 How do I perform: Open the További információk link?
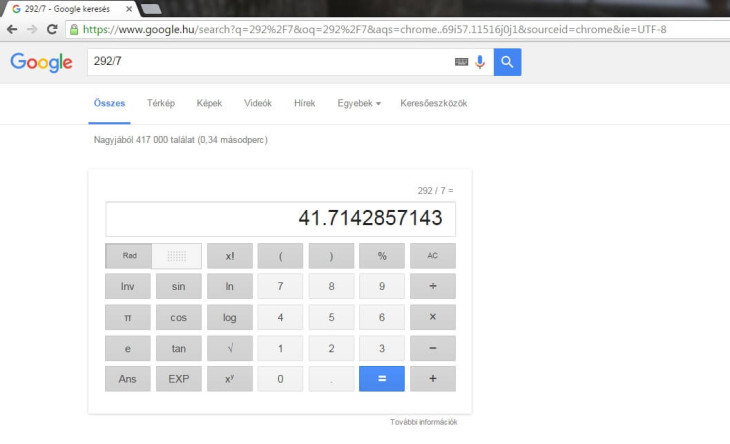(424, 422)
